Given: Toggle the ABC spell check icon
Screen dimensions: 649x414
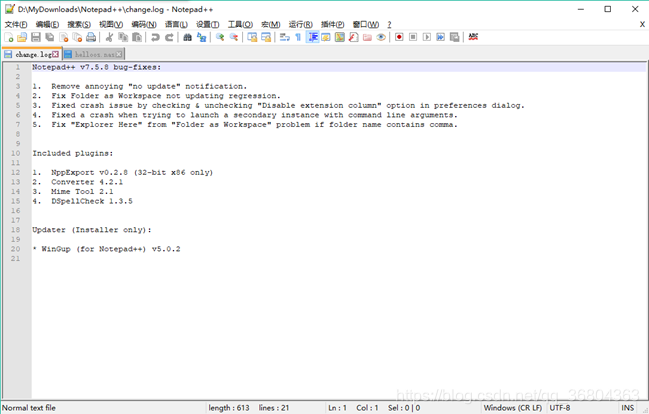Looking at the screenshot, I should [x=473, y=37].
